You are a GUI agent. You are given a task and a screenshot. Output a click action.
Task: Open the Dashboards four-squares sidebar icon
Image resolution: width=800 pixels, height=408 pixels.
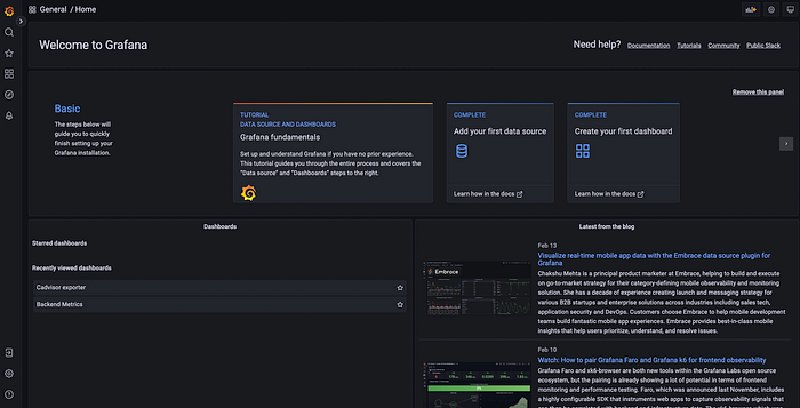9,74
